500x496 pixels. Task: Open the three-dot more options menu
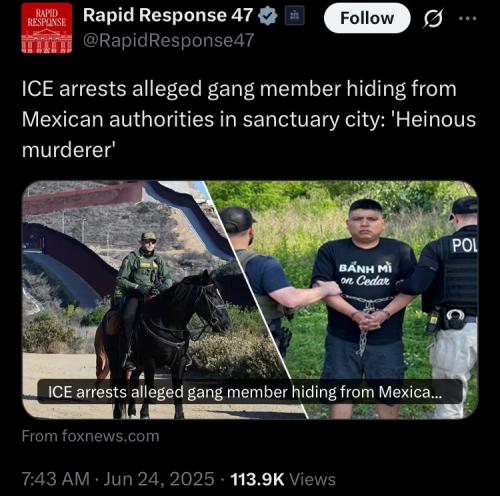pos(468,18)
